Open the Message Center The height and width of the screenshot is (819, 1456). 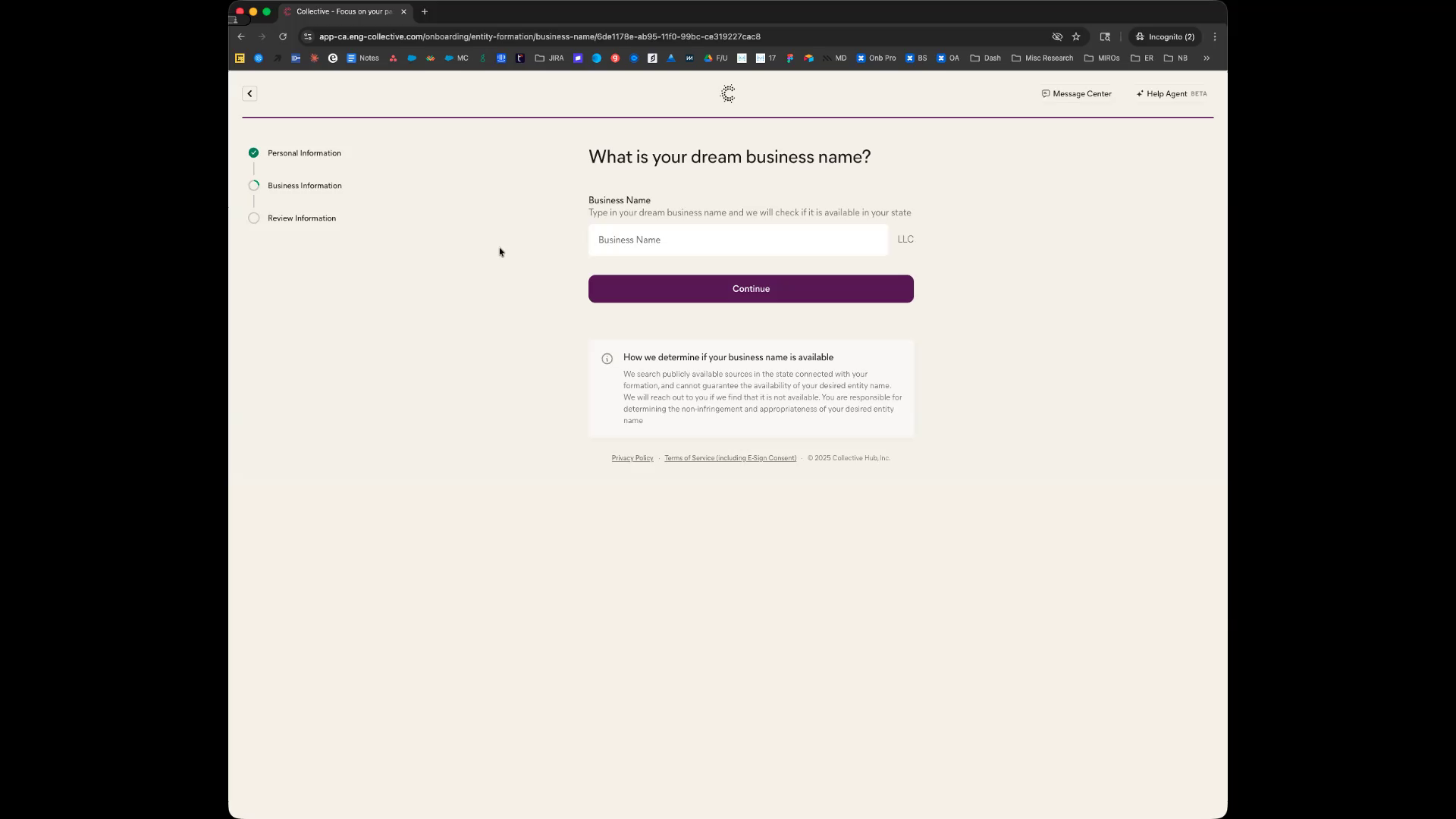pyautogui.click(x=1076, y=94)
